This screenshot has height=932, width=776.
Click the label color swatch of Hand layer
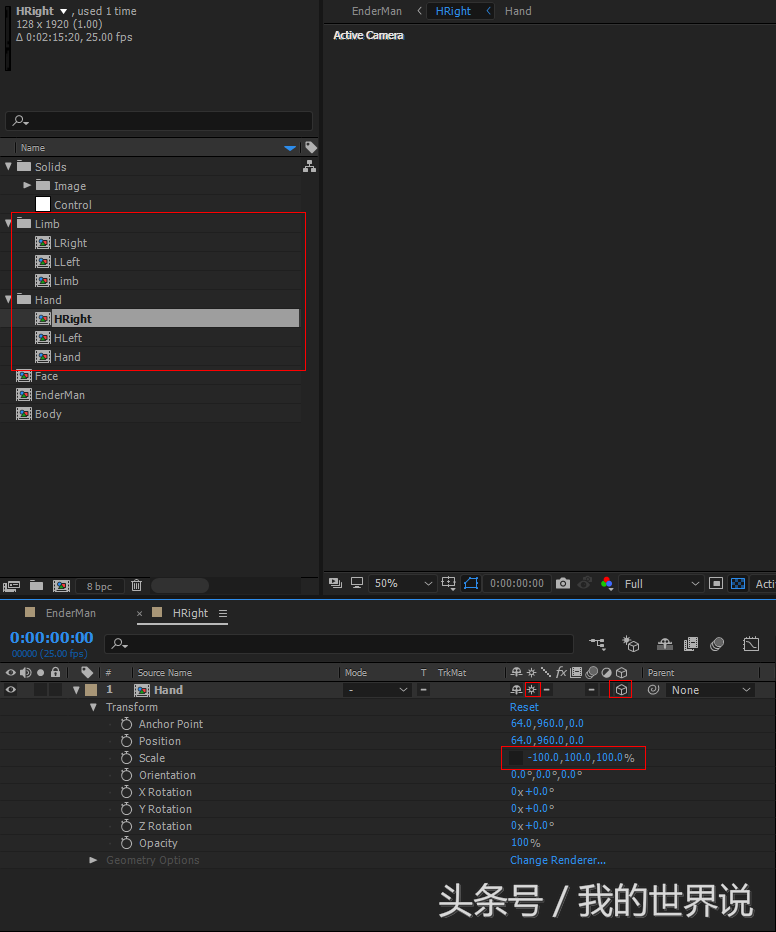click(91, 690)
